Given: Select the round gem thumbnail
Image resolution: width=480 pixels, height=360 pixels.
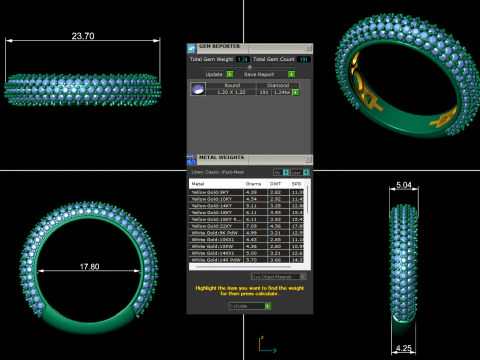Looking at the screenshot, I should (x=198, y=89).
